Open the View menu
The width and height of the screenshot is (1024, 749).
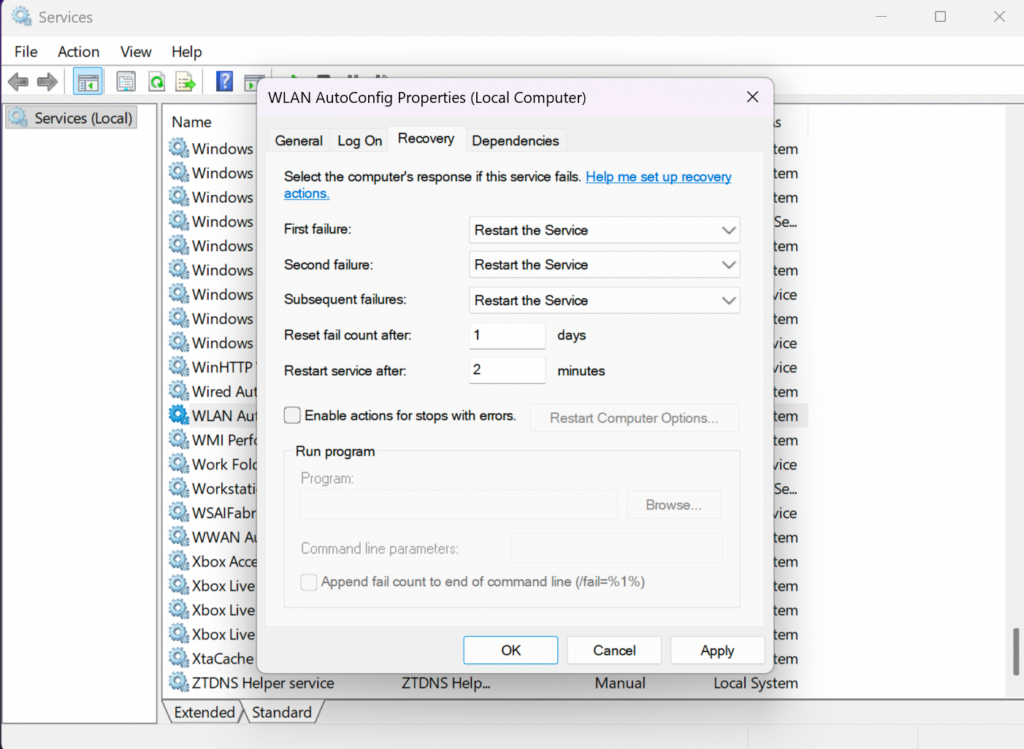(136, 52)
